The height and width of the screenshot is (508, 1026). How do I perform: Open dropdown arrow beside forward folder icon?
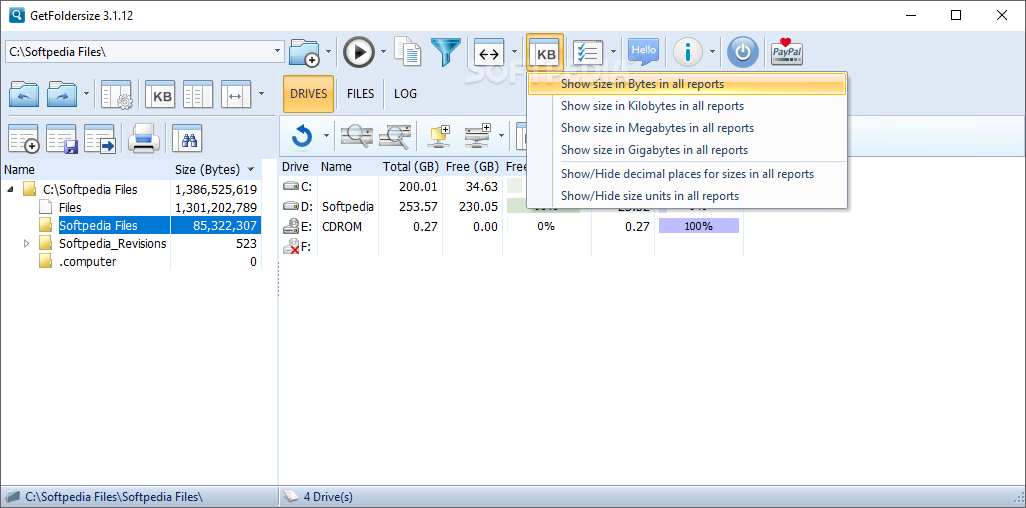point(87,94)
